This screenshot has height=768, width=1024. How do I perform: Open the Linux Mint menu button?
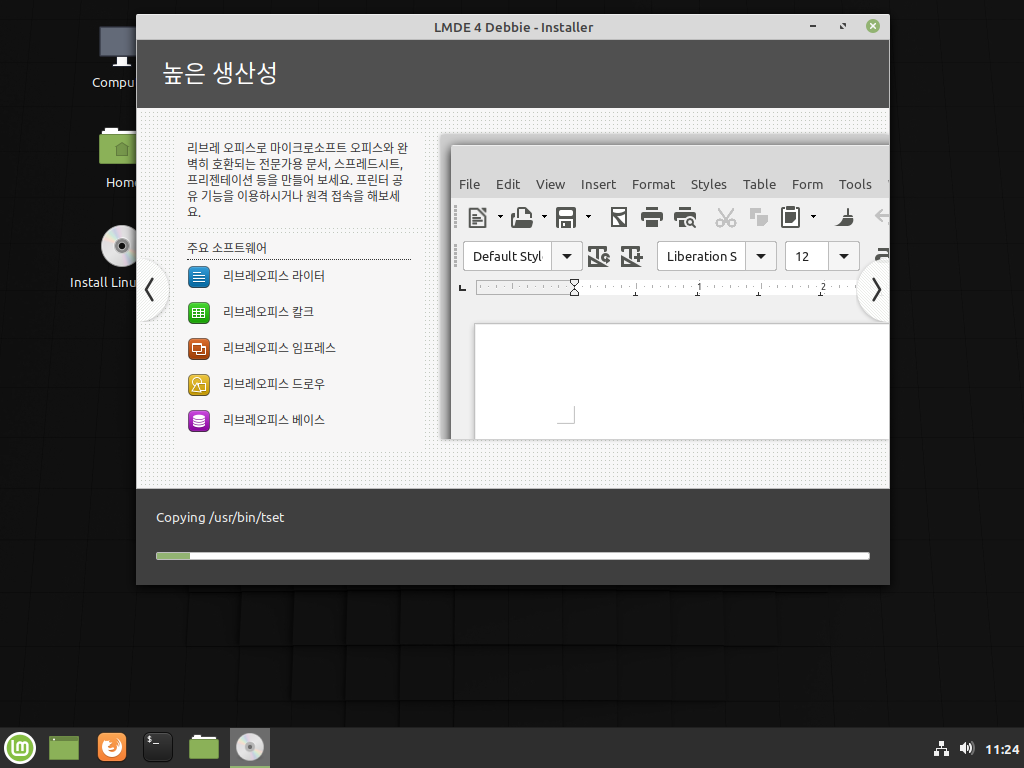20,748
